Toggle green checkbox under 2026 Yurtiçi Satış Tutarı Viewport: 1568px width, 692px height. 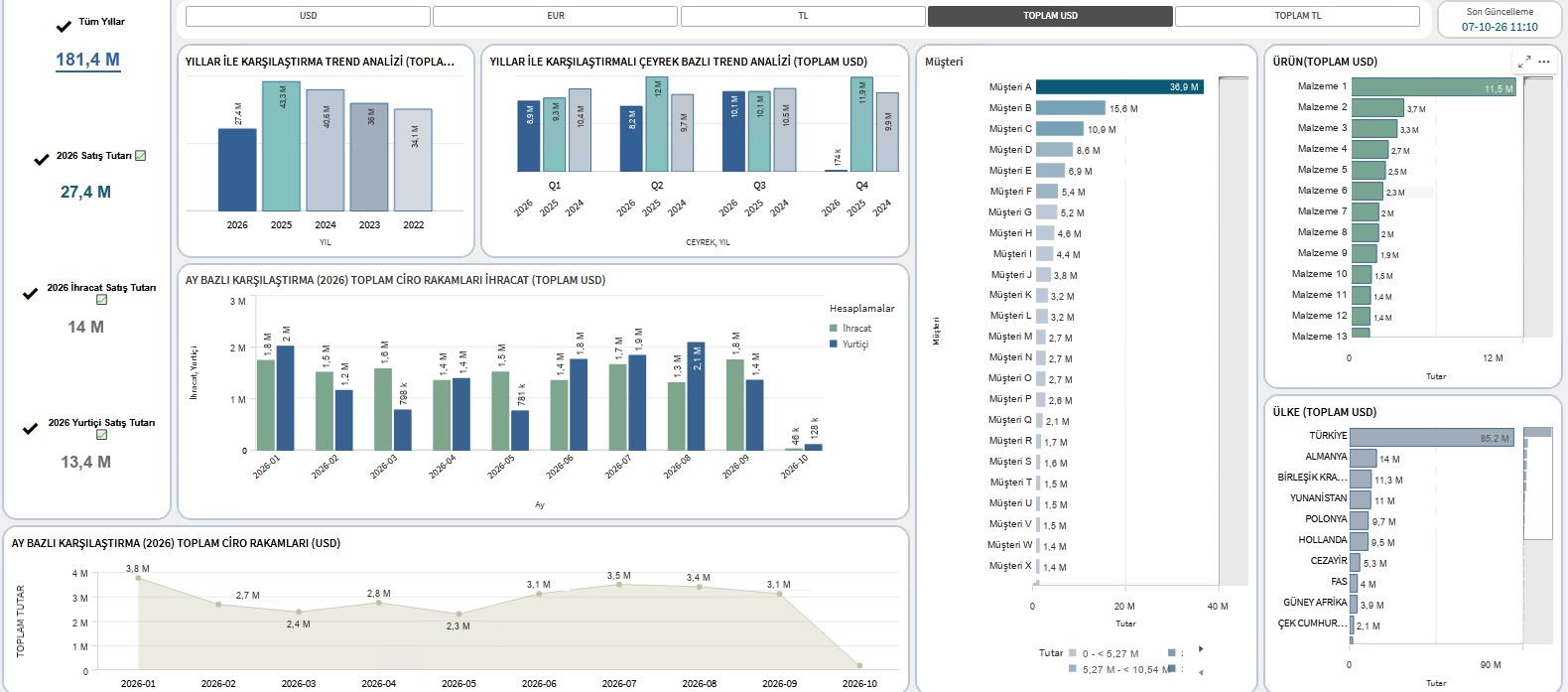tap(101, 435)
